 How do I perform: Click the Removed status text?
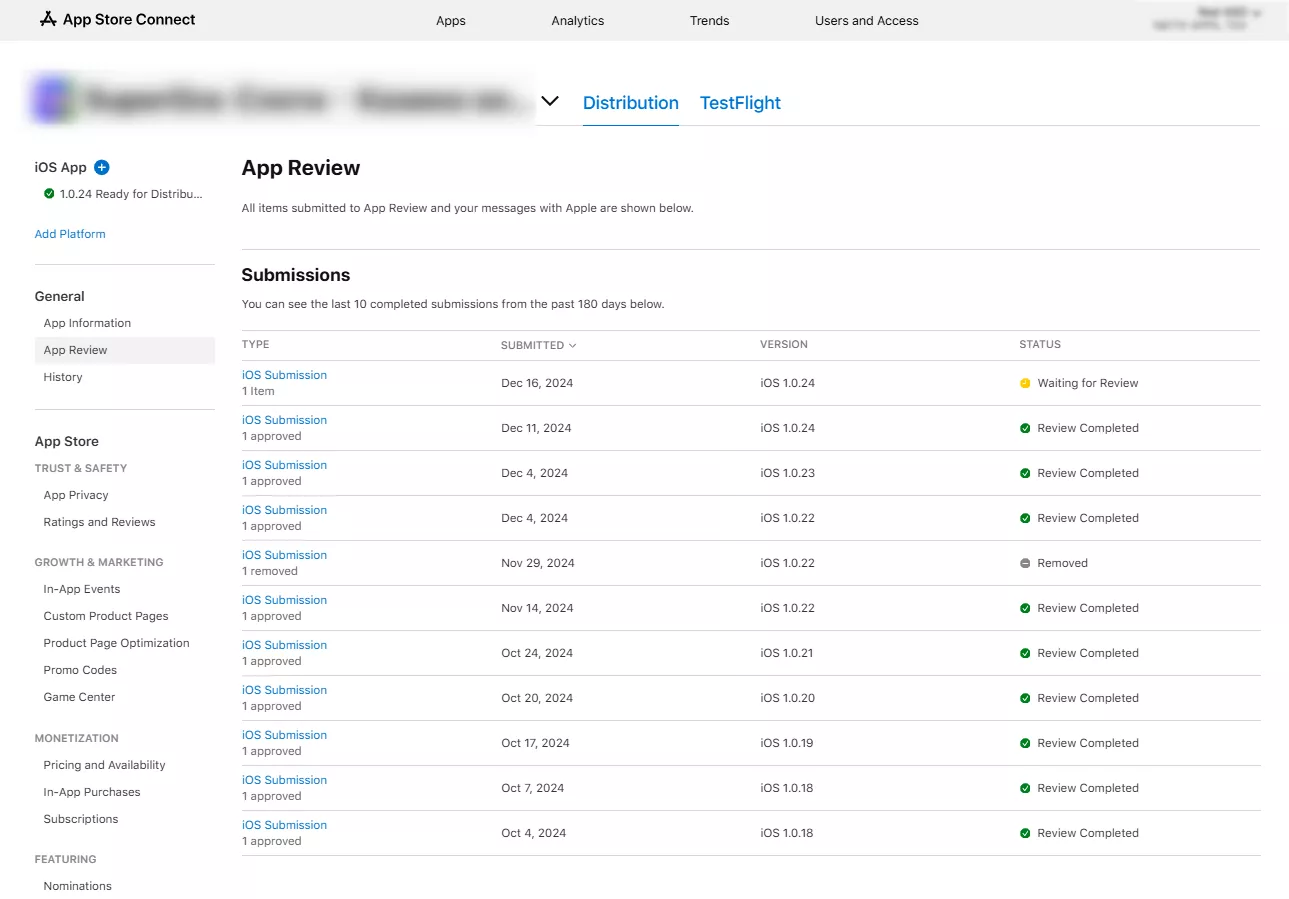pos(1062,563)
